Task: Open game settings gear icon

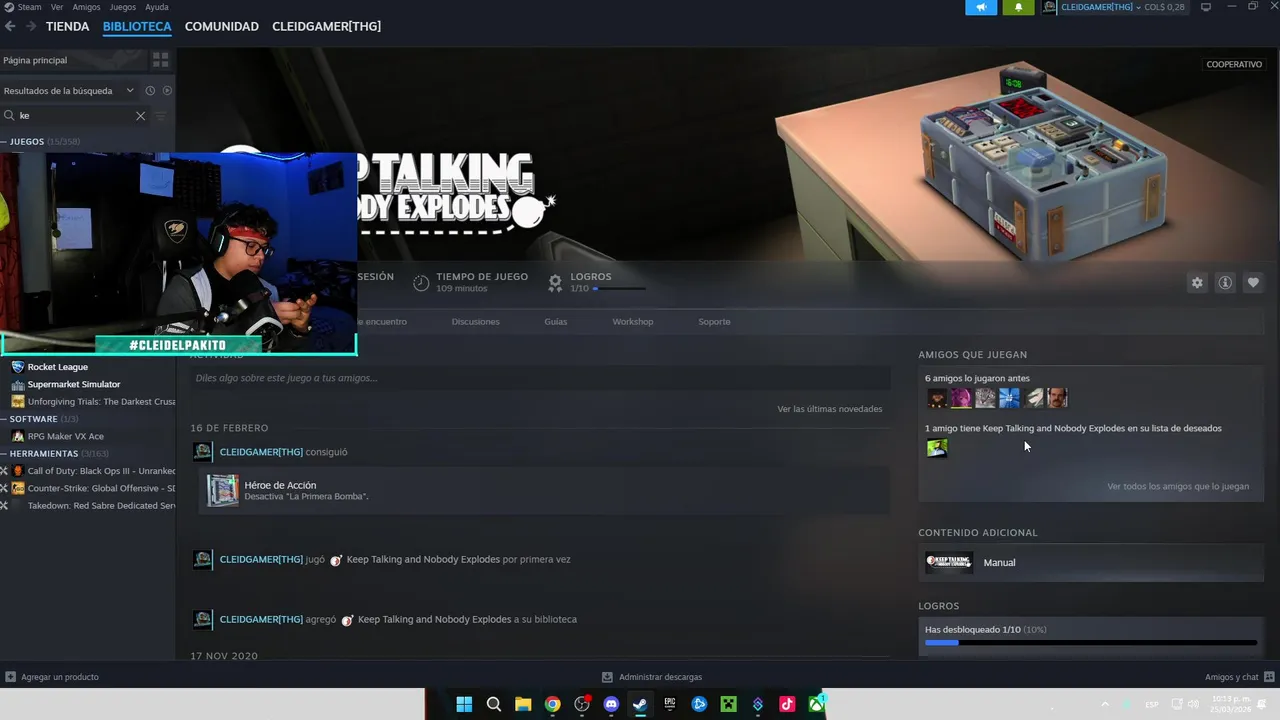Action: 1197,283
